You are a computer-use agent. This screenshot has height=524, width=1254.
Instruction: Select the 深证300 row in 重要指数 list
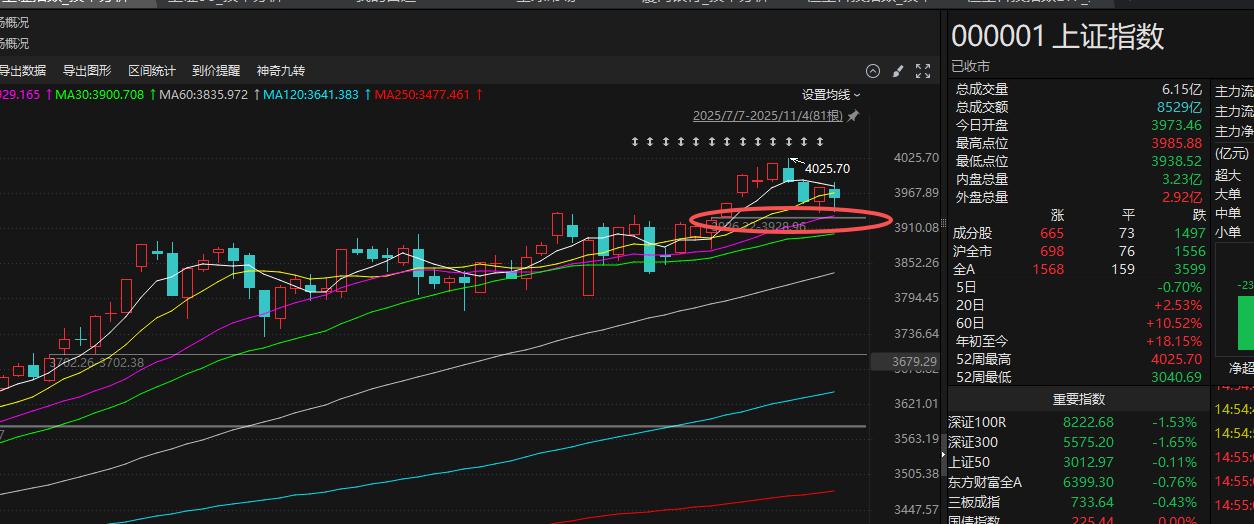(1072, 442)
